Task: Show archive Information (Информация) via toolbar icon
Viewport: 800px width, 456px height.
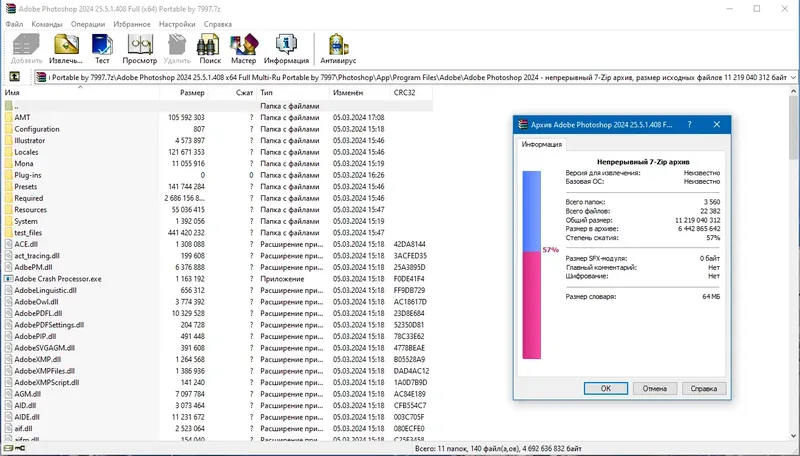Action: coord(286,49)
